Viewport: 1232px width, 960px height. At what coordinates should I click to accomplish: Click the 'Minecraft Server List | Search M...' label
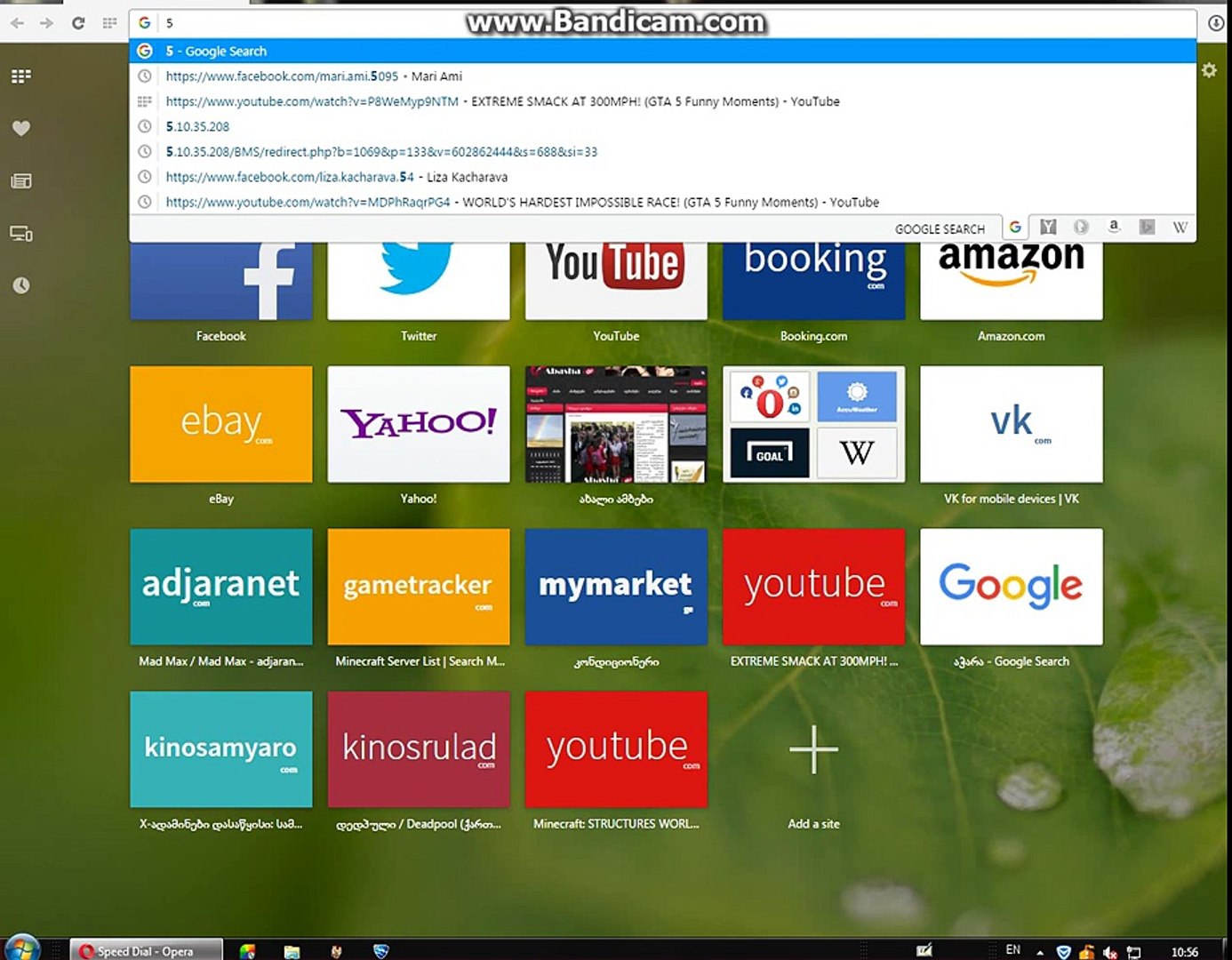(x=420, y=661)
